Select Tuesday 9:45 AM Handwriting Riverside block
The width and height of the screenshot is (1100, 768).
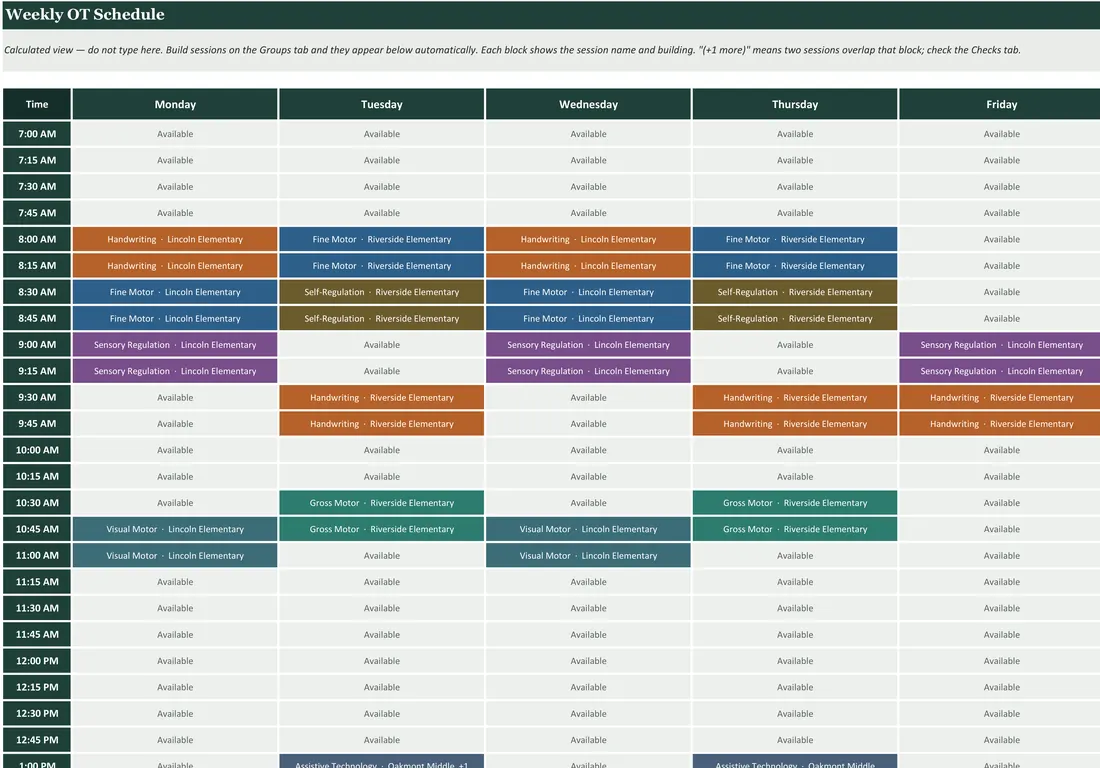click(x=382, y=424)
